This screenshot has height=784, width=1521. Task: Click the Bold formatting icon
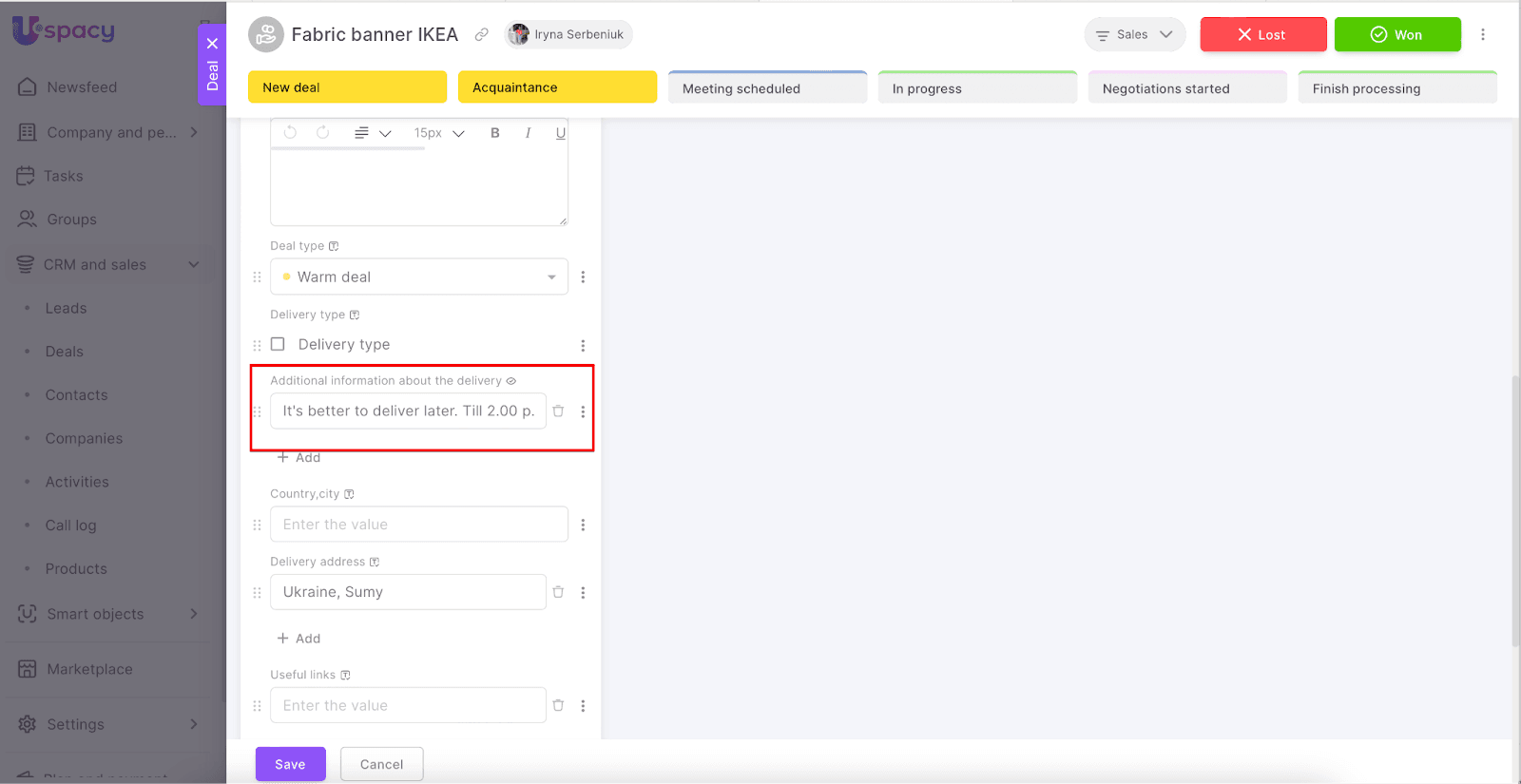tap(494, 133)
